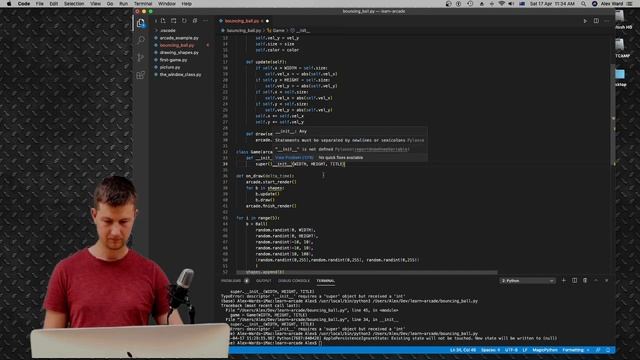Switch to the PROBLEMS panel tab
Viewport: 640px width, 360px height.
click(231, 281)
